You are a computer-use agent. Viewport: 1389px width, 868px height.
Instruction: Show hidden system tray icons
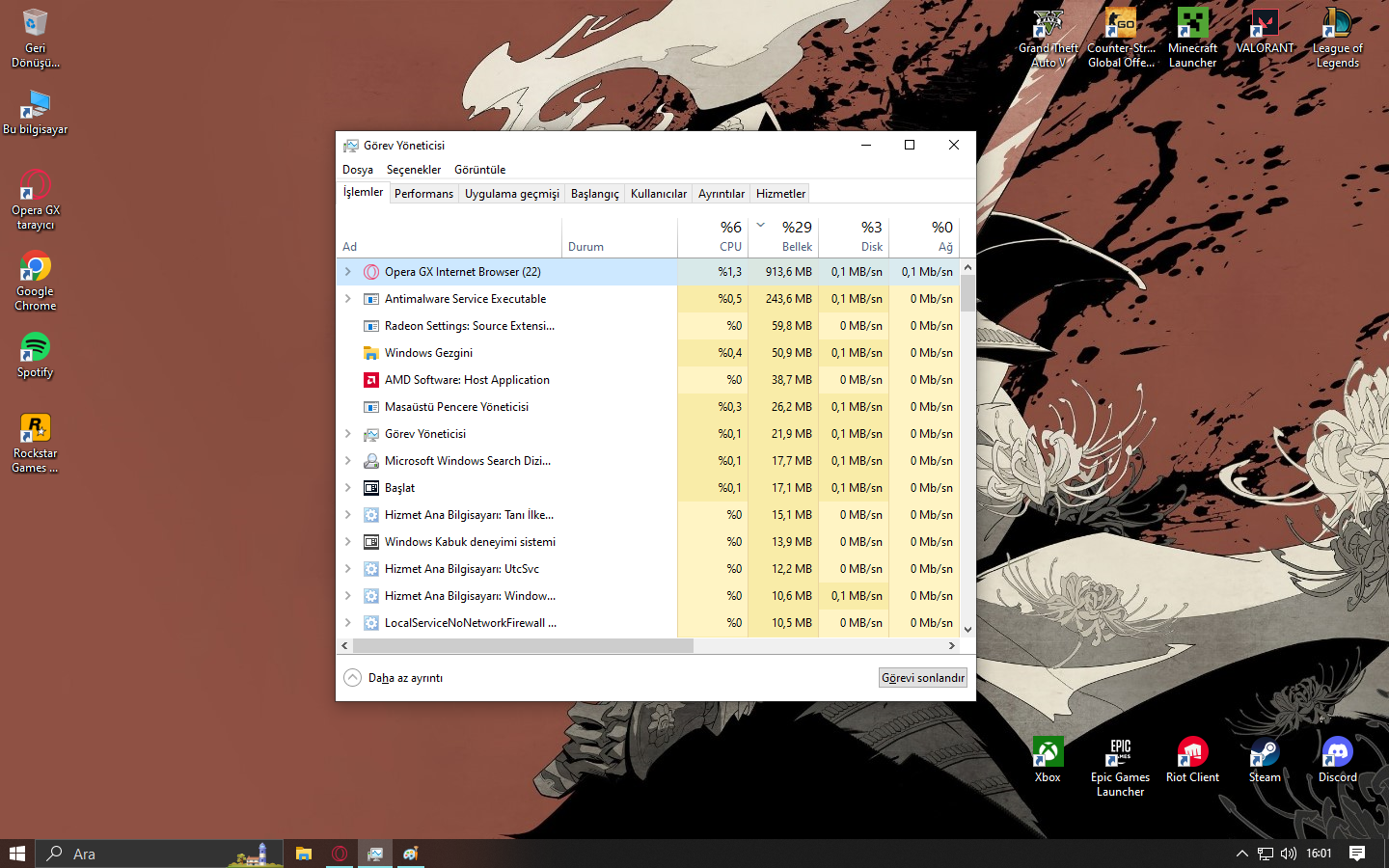point(1242,854)
